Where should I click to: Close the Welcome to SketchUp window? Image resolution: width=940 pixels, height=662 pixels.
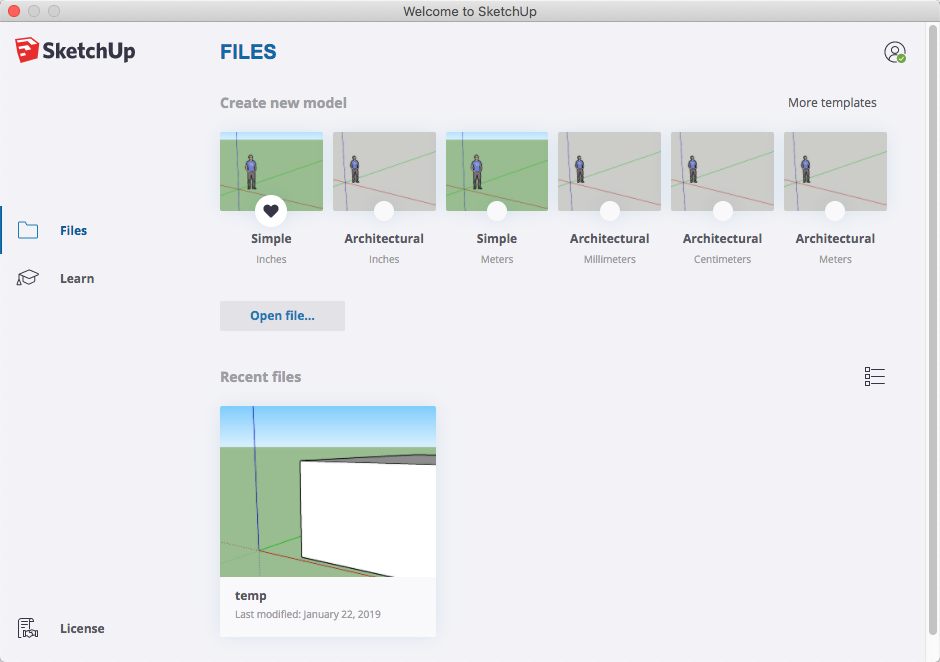point(14,11)
